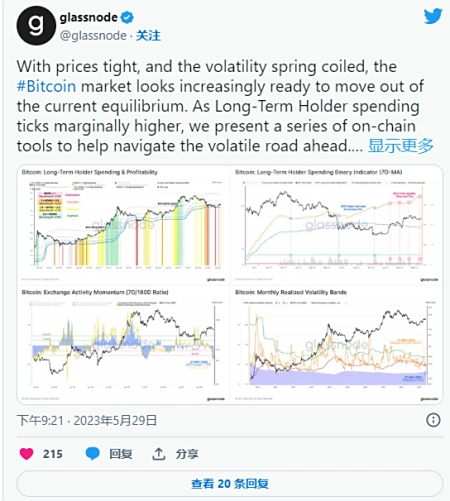Open the tweet info circle icon

433,420
